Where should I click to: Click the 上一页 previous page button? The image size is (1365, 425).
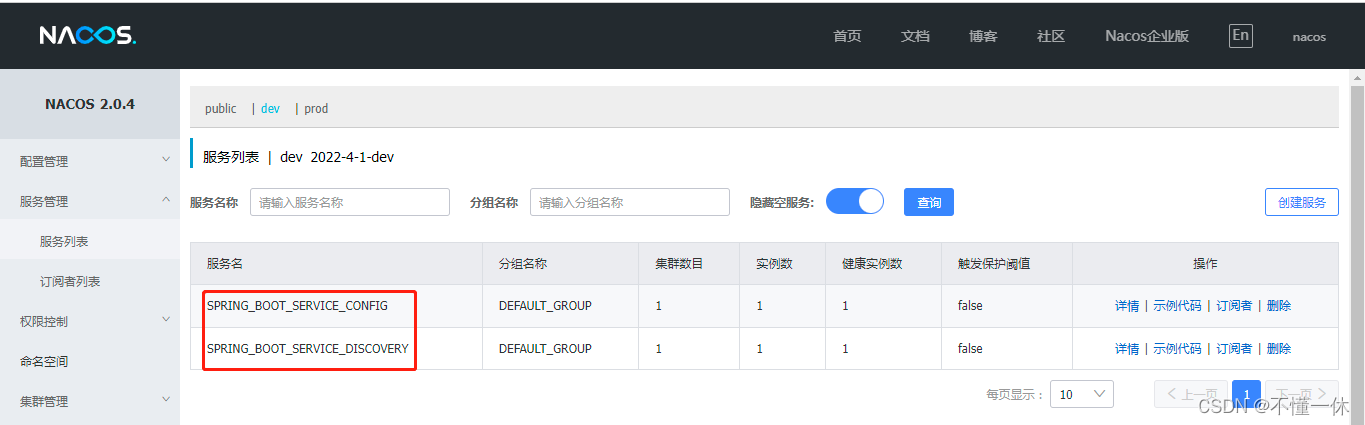[1191, 394]
